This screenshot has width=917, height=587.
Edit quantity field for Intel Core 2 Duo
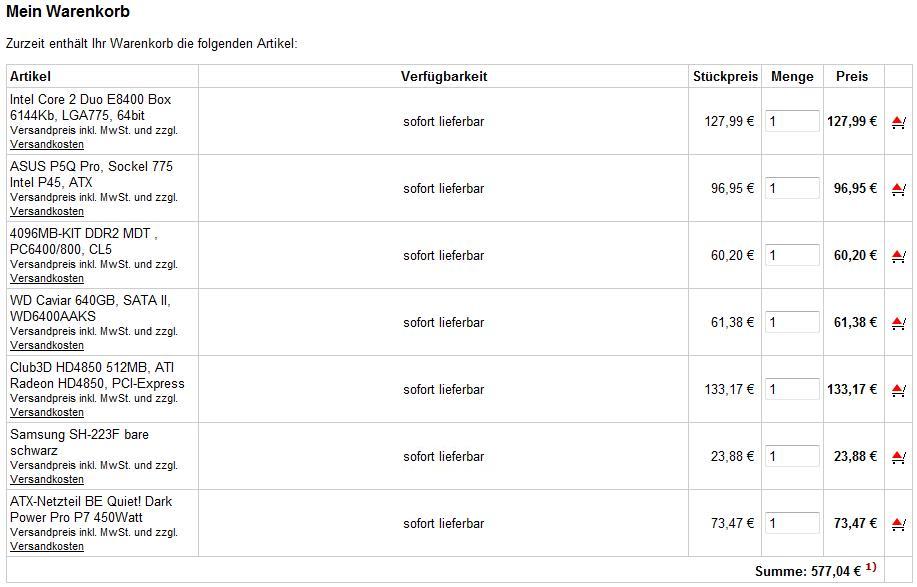click(x=792, y=121)
